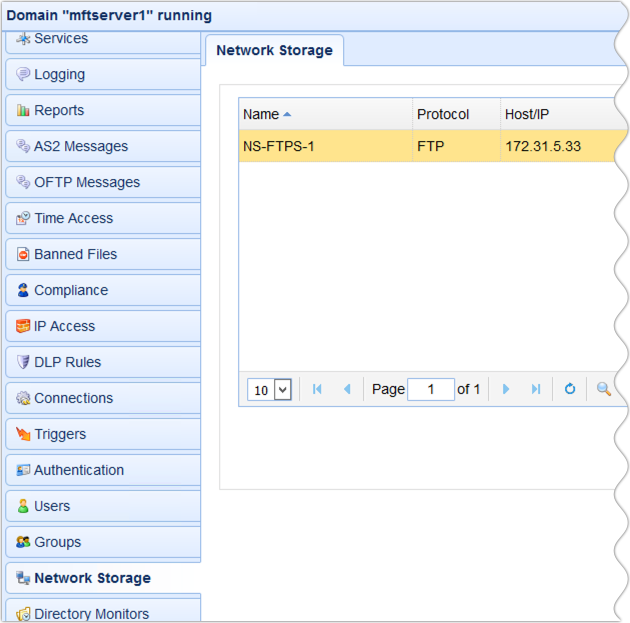630x623 pixels.
Task: Click the Triggers icon in the sidebar
Action: pyautogui.click(x=23, y=434)
